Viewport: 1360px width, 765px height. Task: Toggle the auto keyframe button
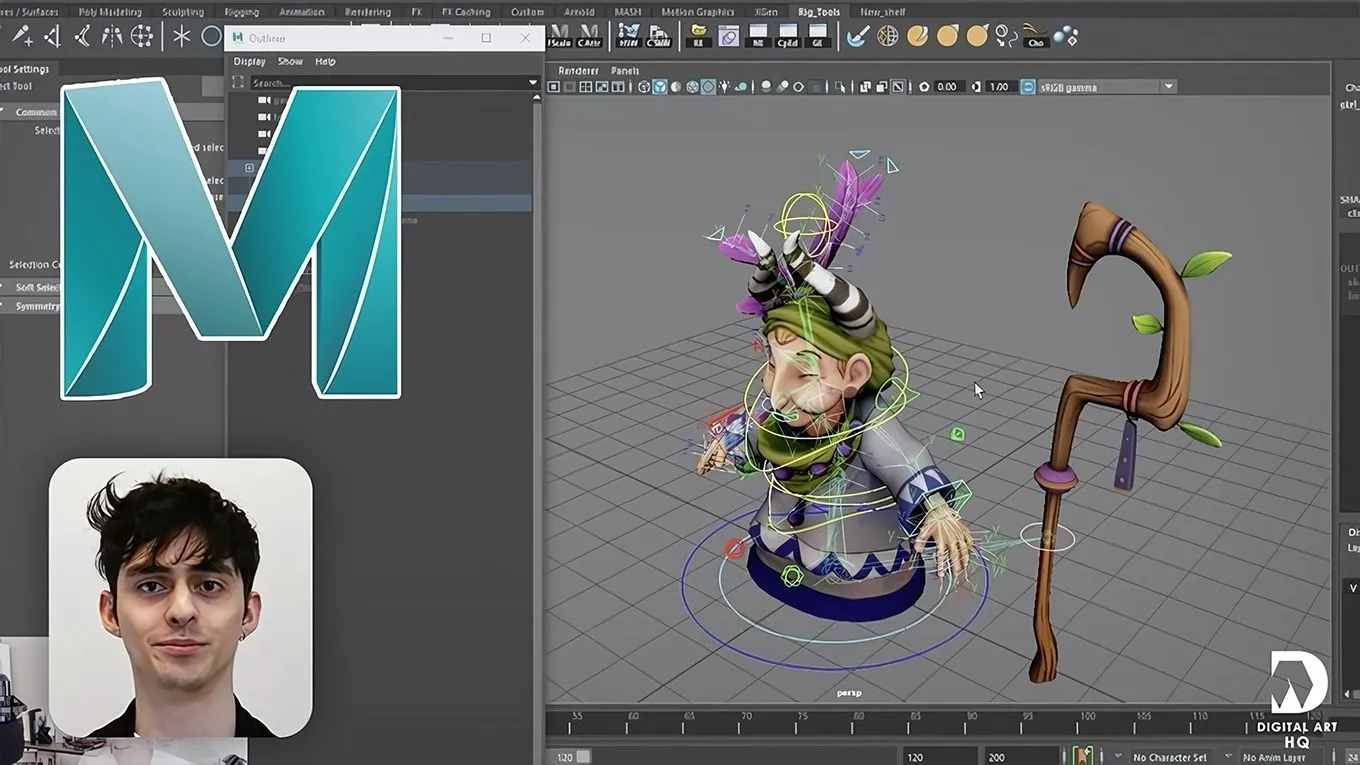(1081, 756)
